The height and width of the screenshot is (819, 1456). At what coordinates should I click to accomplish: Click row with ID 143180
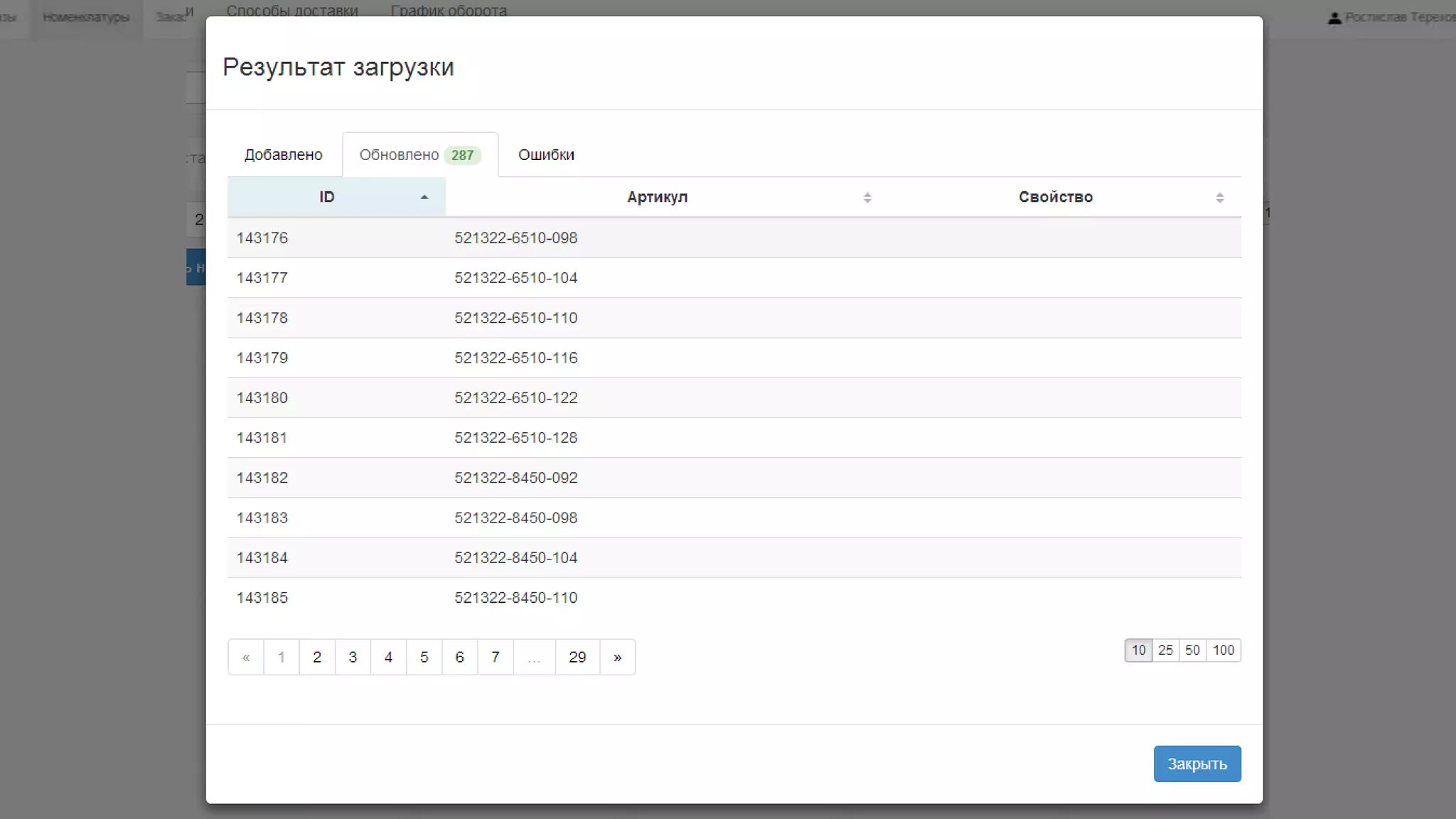(262, 398)
